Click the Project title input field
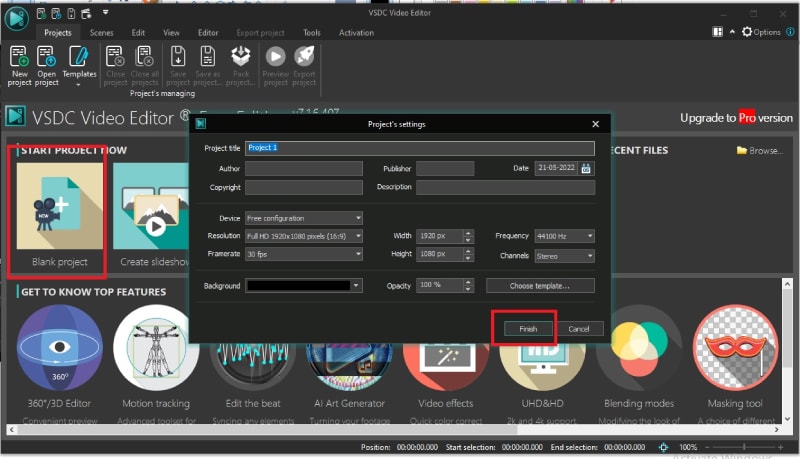The image size is (800, 459). [419, 148]
